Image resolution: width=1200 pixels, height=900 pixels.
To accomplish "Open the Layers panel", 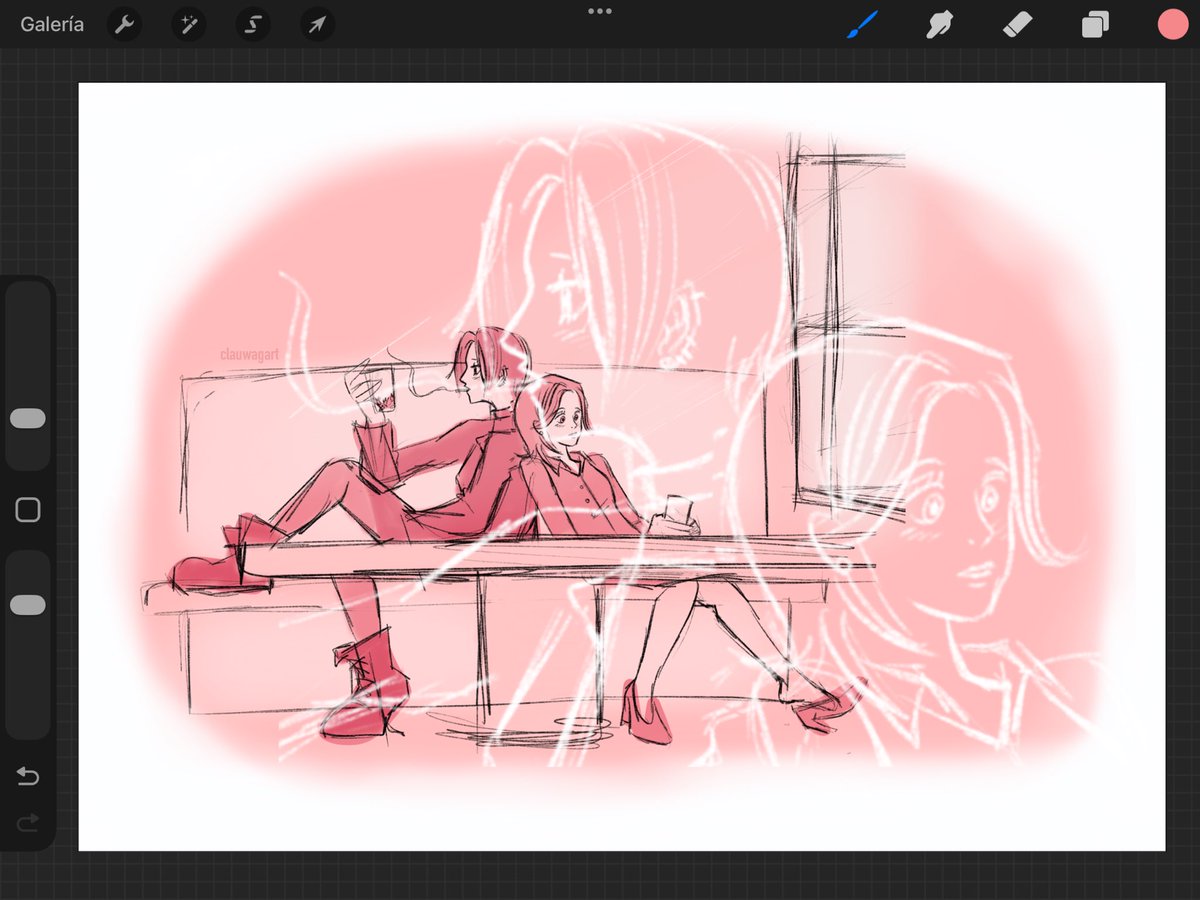I will point(1095,24).
